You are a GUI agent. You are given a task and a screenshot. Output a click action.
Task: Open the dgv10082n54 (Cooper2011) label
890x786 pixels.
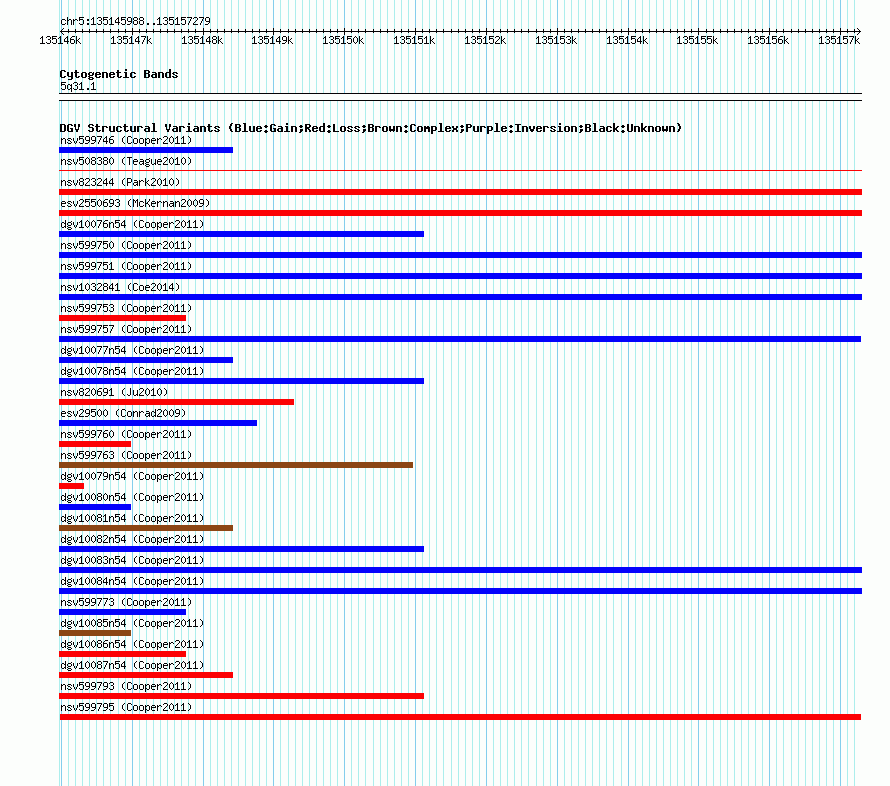[x=132, y=539]
